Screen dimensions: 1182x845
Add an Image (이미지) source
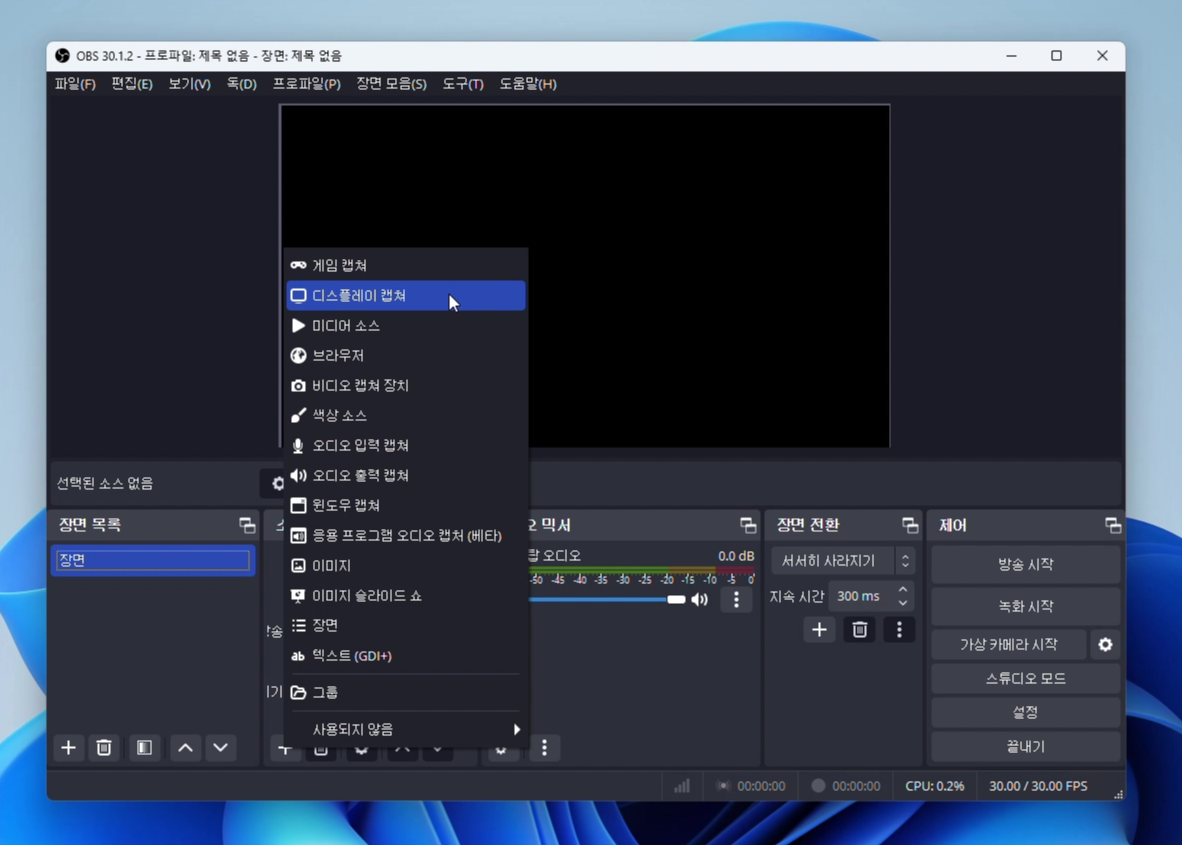(406, 565)
